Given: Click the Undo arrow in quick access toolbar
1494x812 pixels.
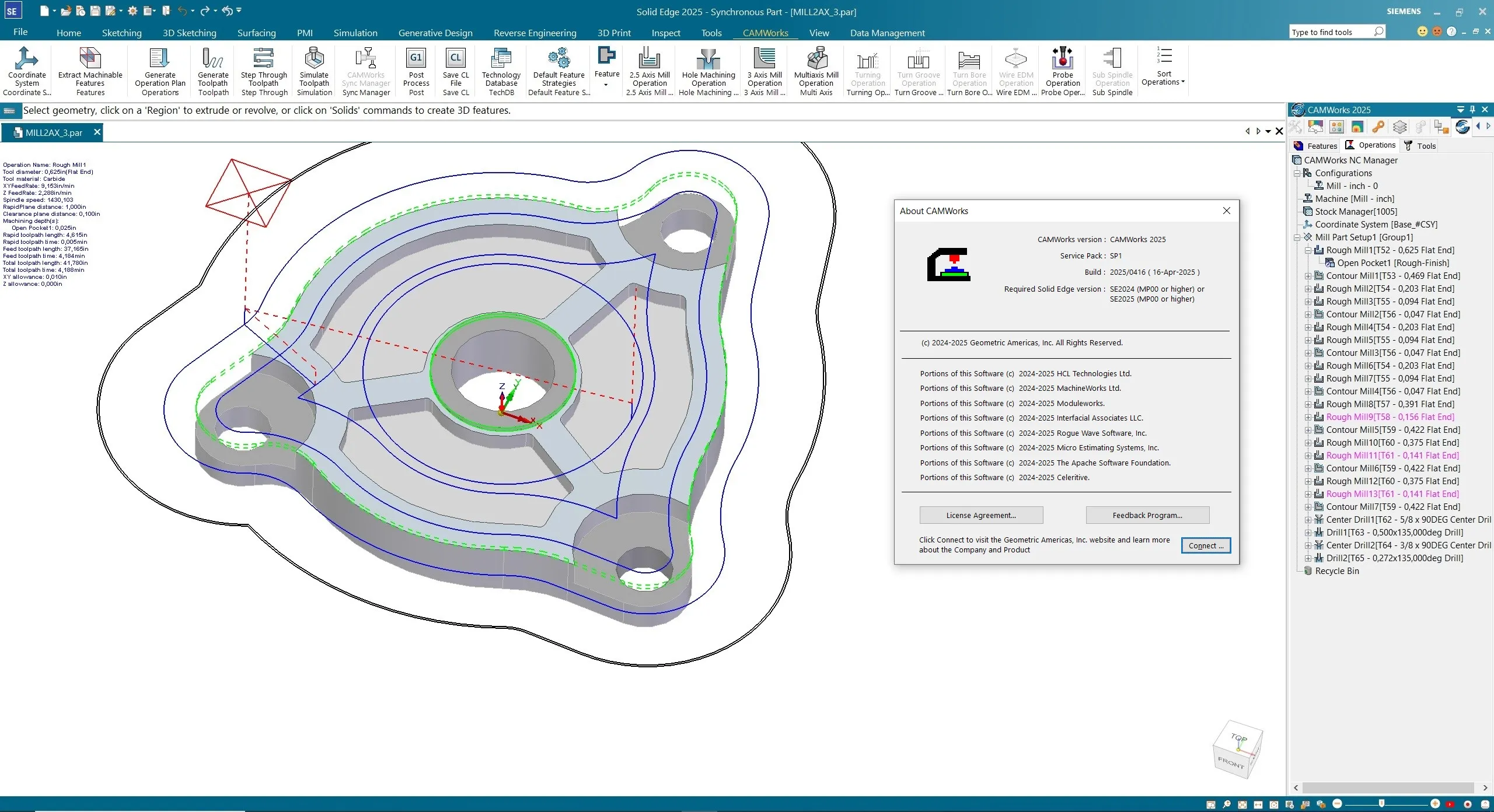Looking at the screenshot, I should click(182, 10).
